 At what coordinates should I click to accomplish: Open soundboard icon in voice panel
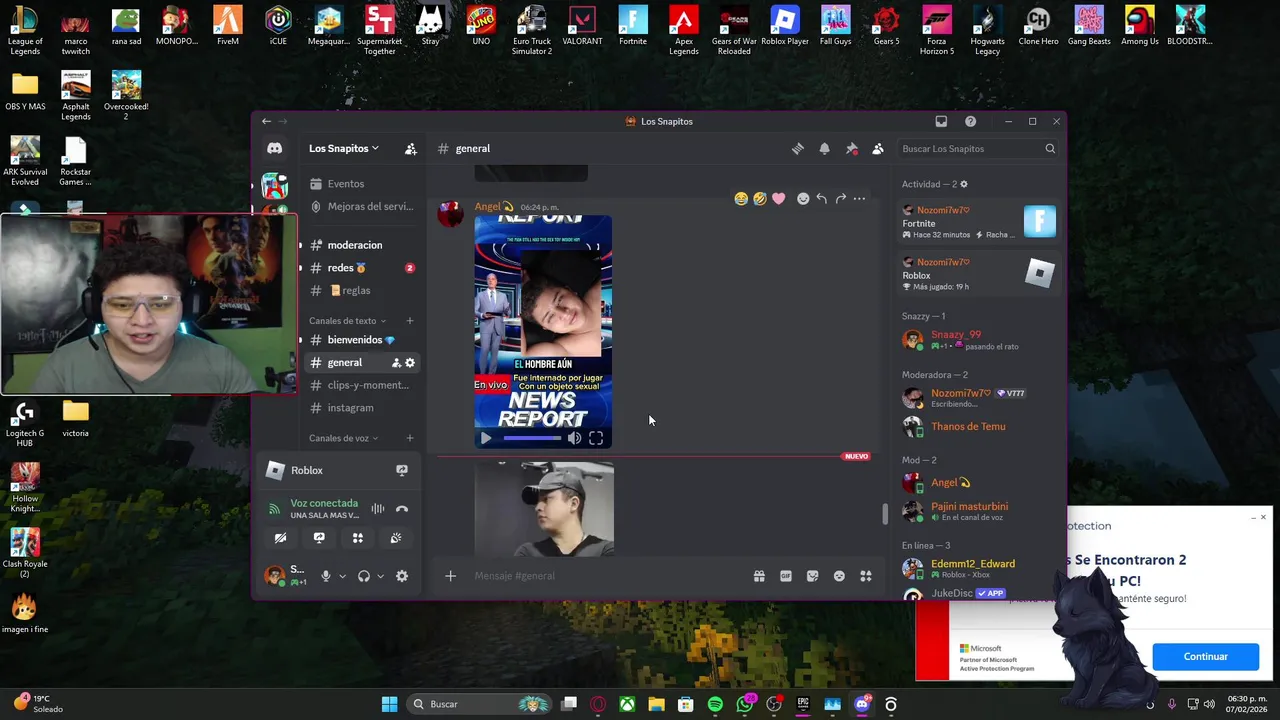click(x=396, y=538)
